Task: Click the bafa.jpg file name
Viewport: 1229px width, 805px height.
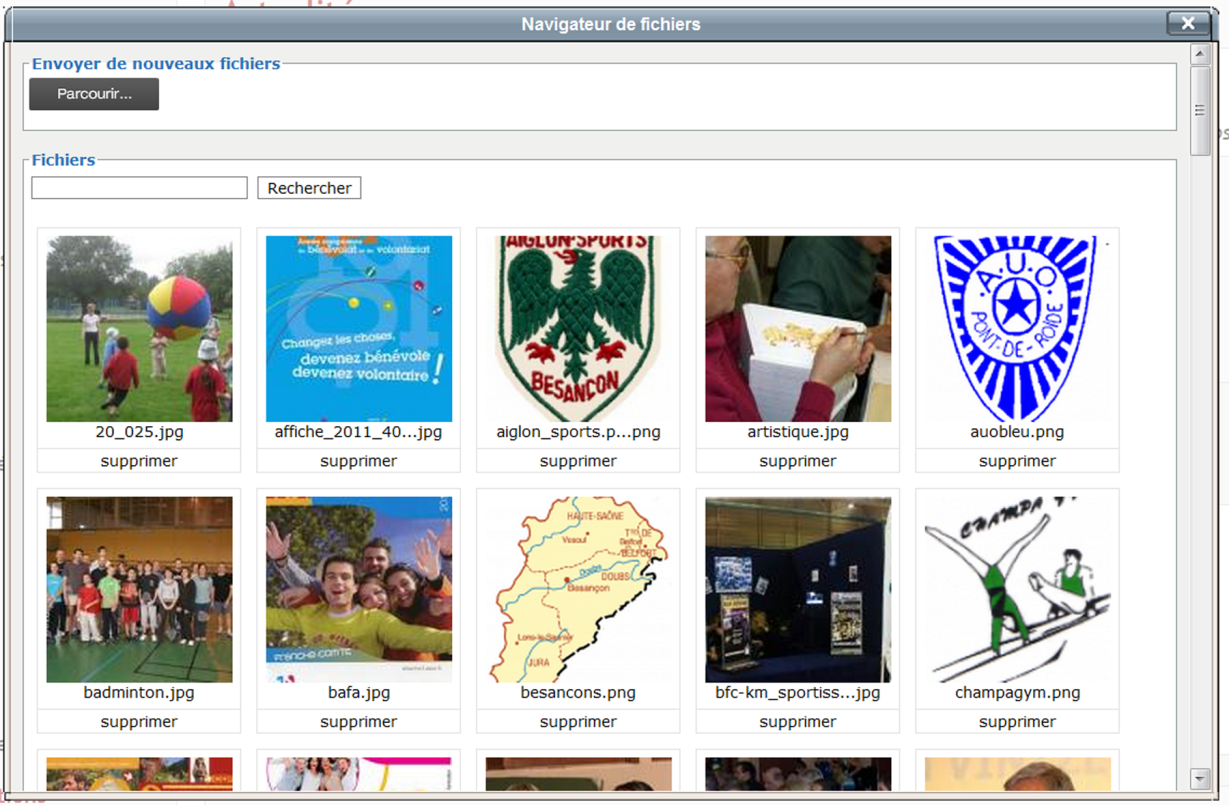Action: (359, 692)
